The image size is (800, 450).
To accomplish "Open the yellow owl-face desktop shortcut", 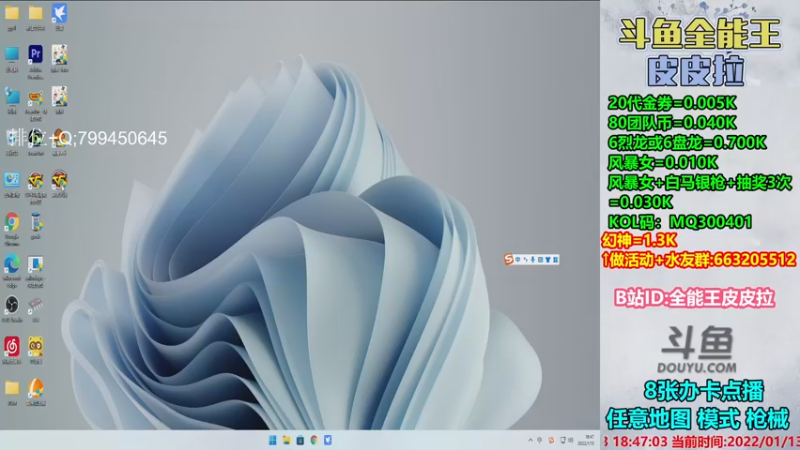I will coord(35,347).
